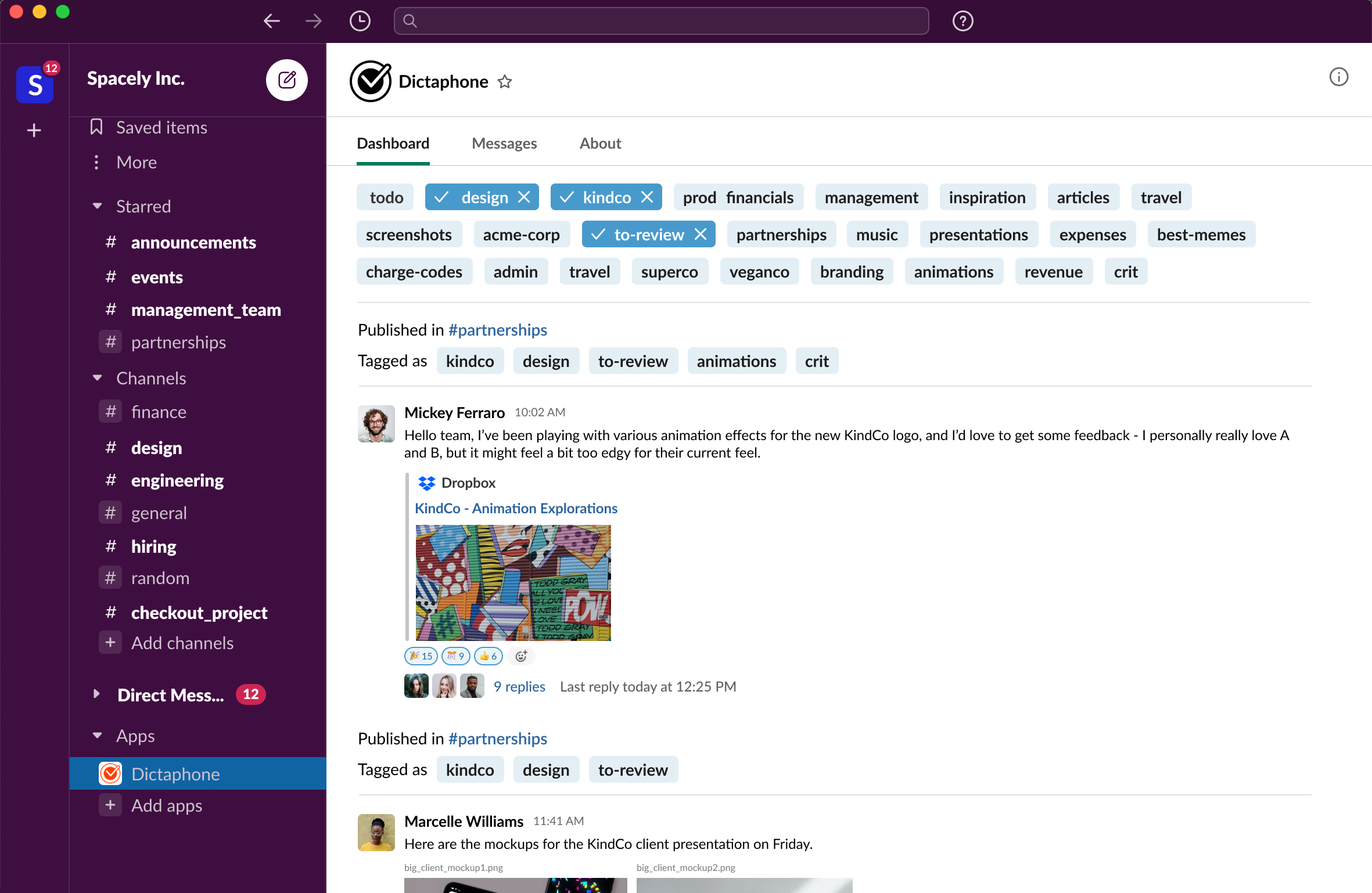The width and height of the screenshot is (1372, 893).
Task: Click the Dictaphone app logo in header
Action: point(370,81)
